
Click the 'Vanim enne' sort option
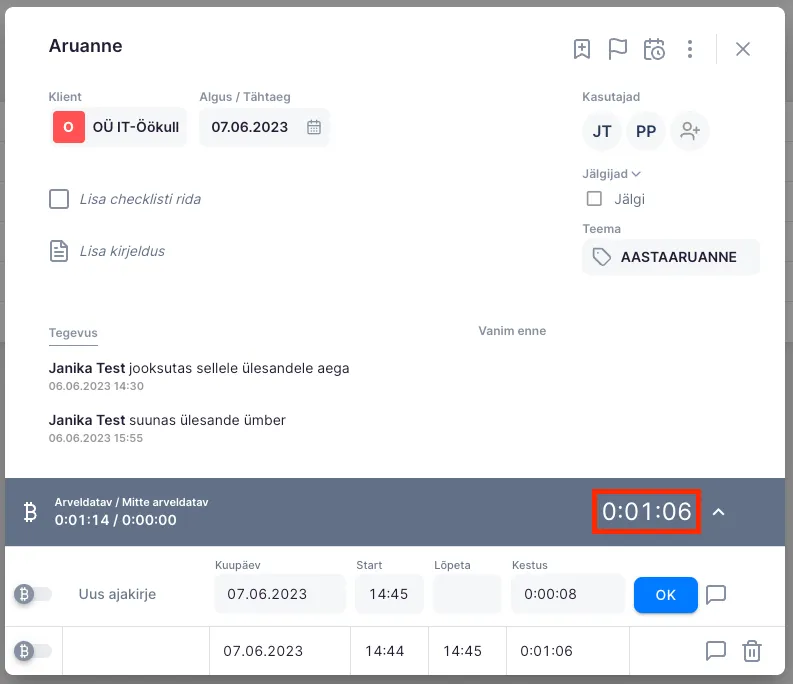[512, 331]
